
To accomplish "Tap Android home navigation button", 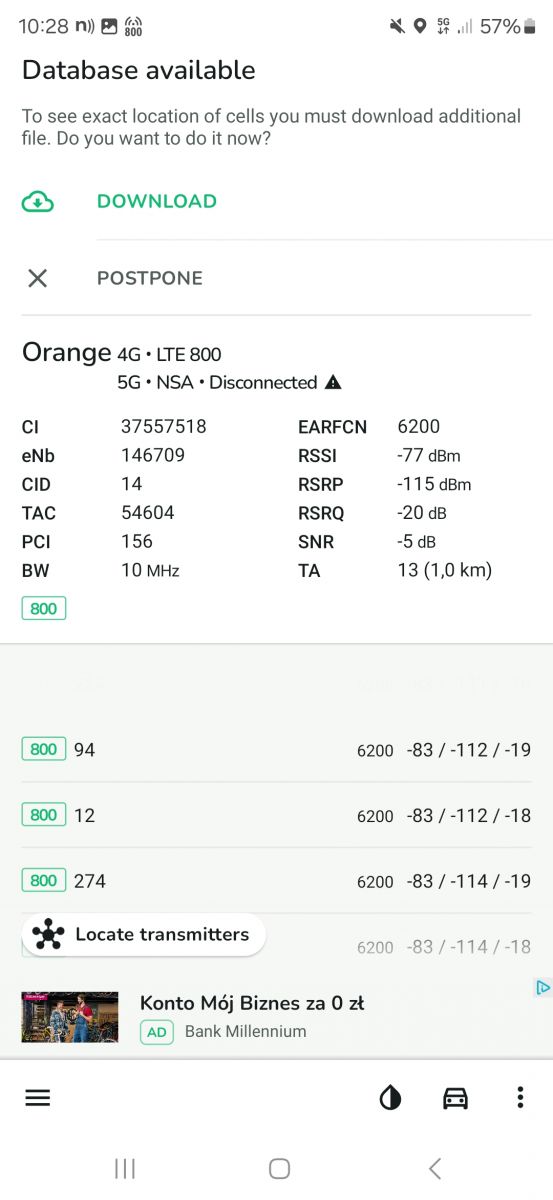I will click(x=280, y=1168).
